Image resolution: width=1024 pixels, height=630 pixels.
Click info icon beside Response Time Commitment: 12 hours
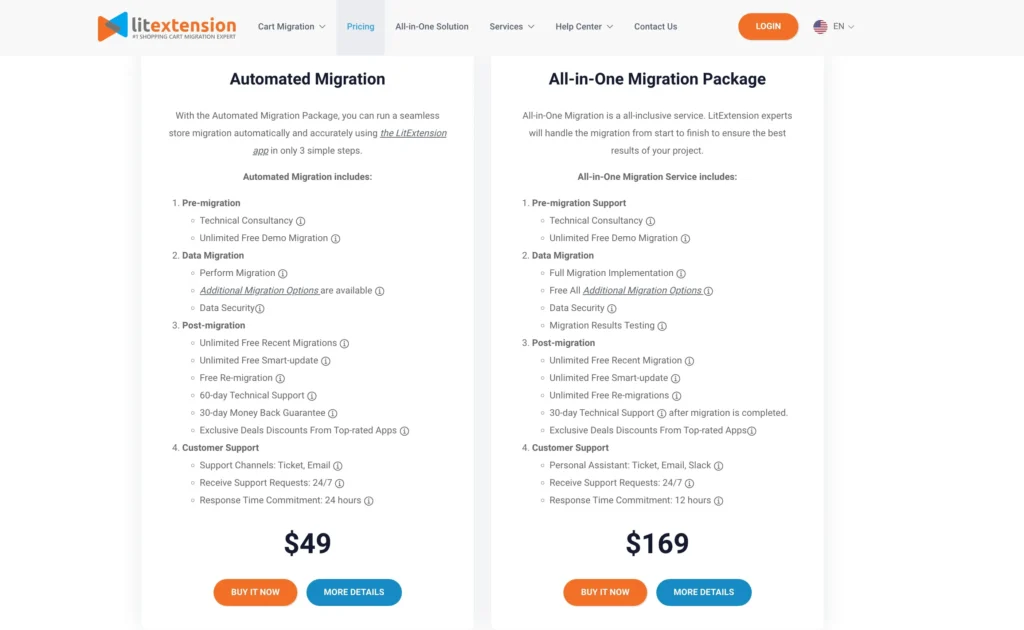click(719, 501)
